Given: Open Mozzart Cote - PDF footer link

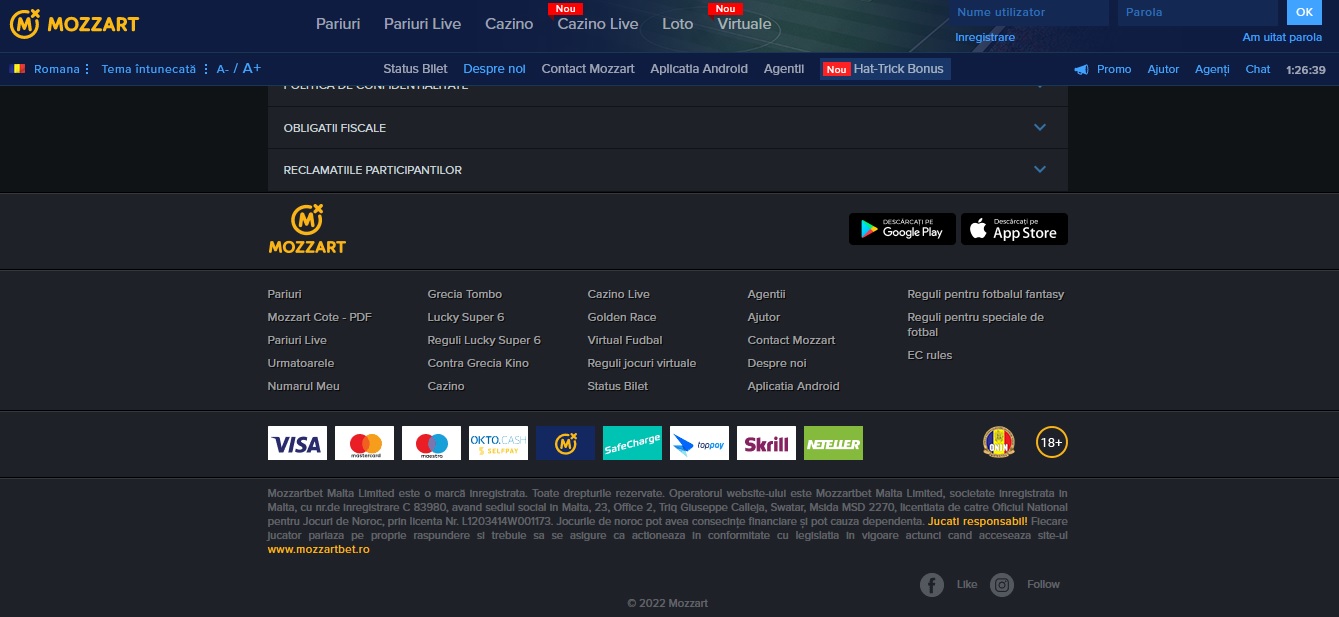Looking at the screenshot, I should coord(319,317).
